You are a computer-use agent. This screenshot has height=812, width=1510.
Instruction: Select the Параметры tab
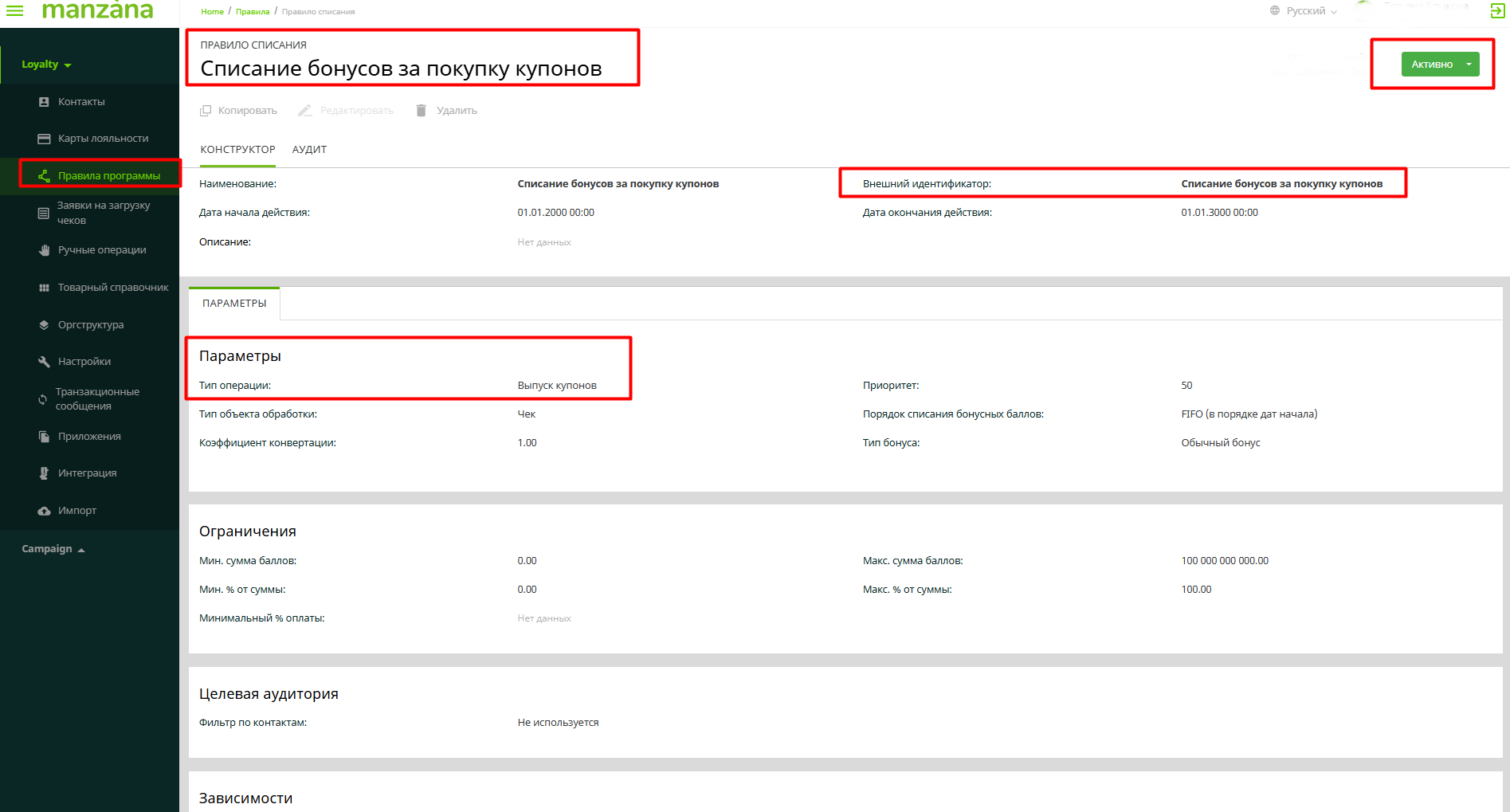coord(234,304)
